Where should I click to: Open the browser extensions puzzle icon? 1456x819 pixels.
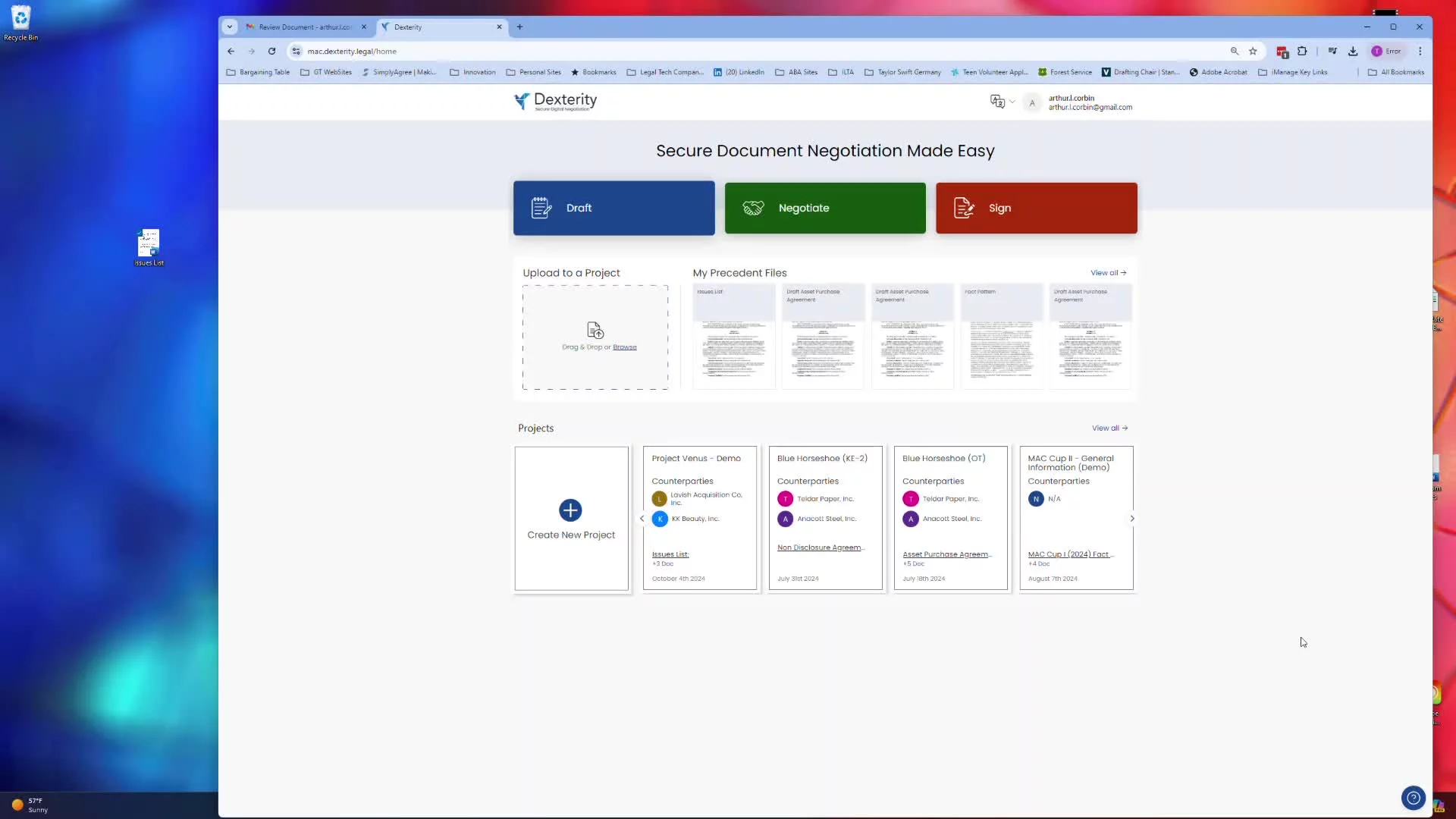[1302, 52]
